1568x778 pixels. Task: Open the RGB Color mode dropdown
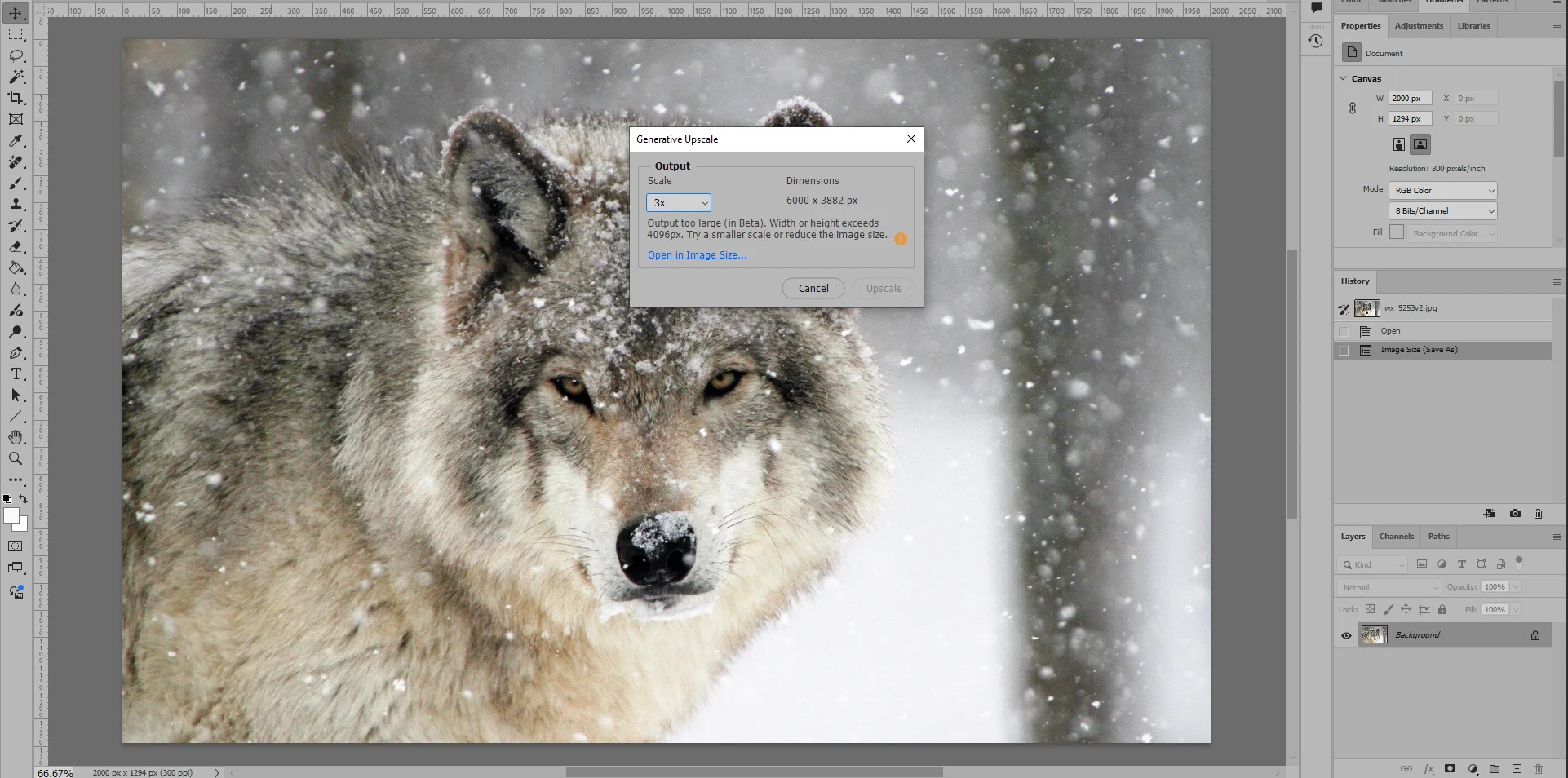(1443, 190)
